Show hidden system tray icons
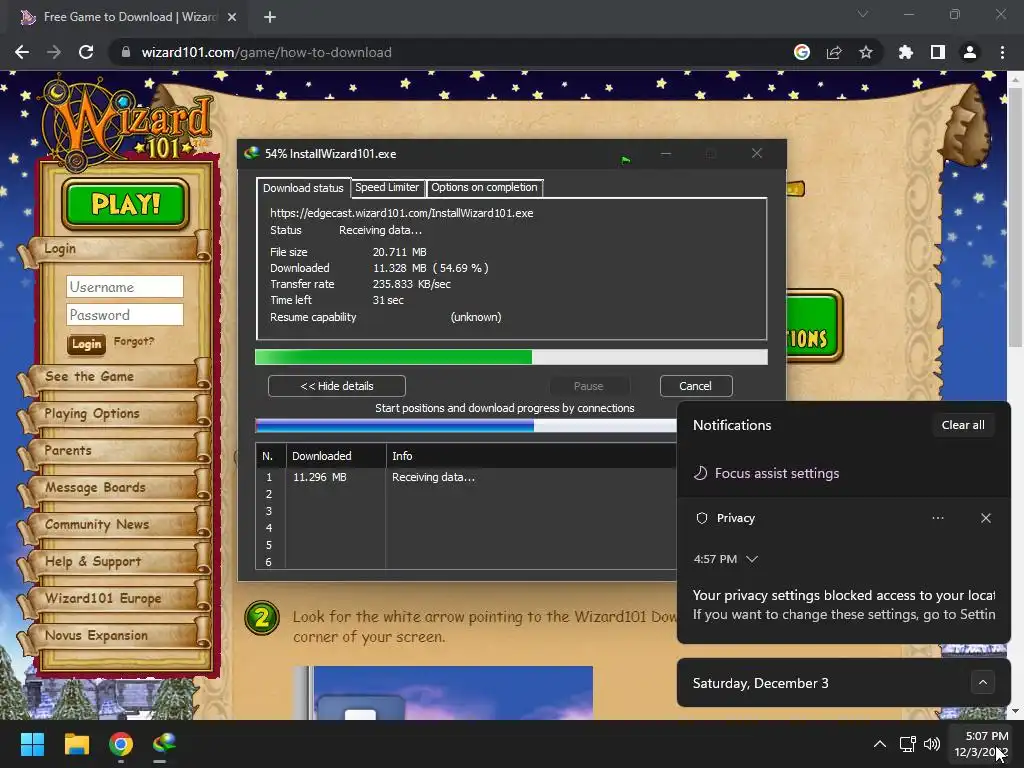The image size is (1024, 768). pyautogui.click(x=880, y=744)
